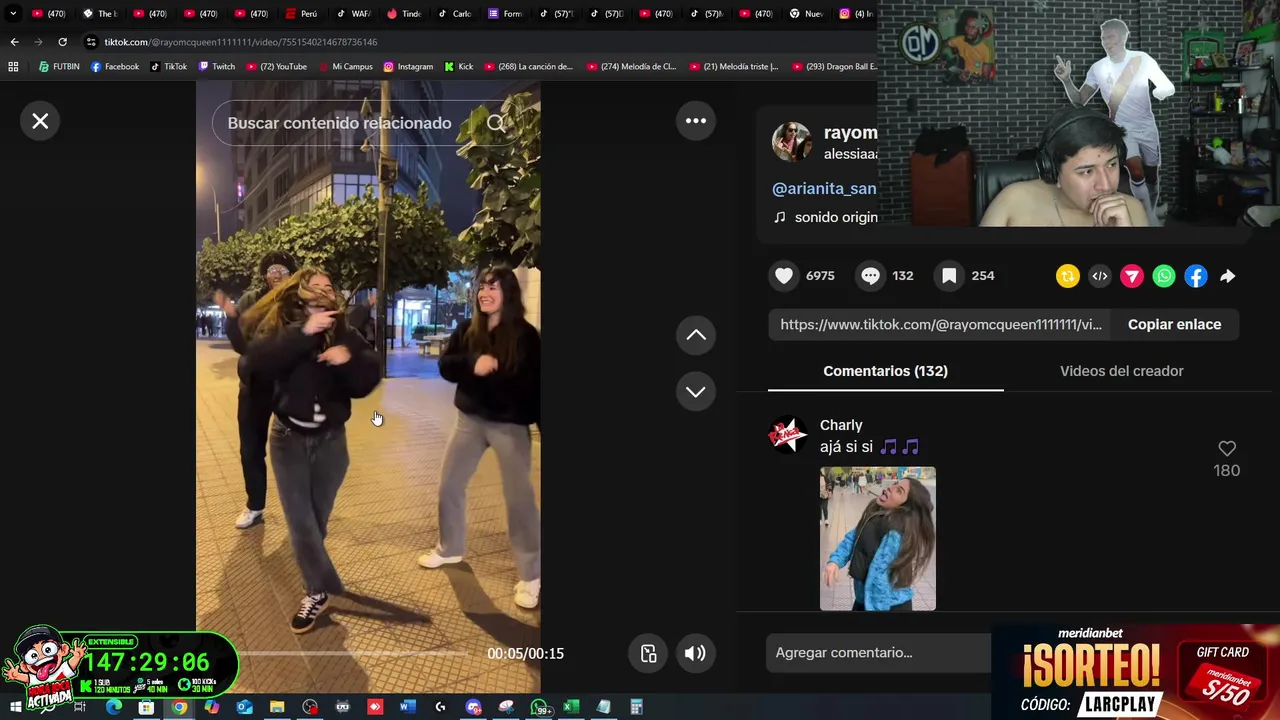Open (72) YouTube bookmark
This screenshot has height=720, width=1280.
276,67
